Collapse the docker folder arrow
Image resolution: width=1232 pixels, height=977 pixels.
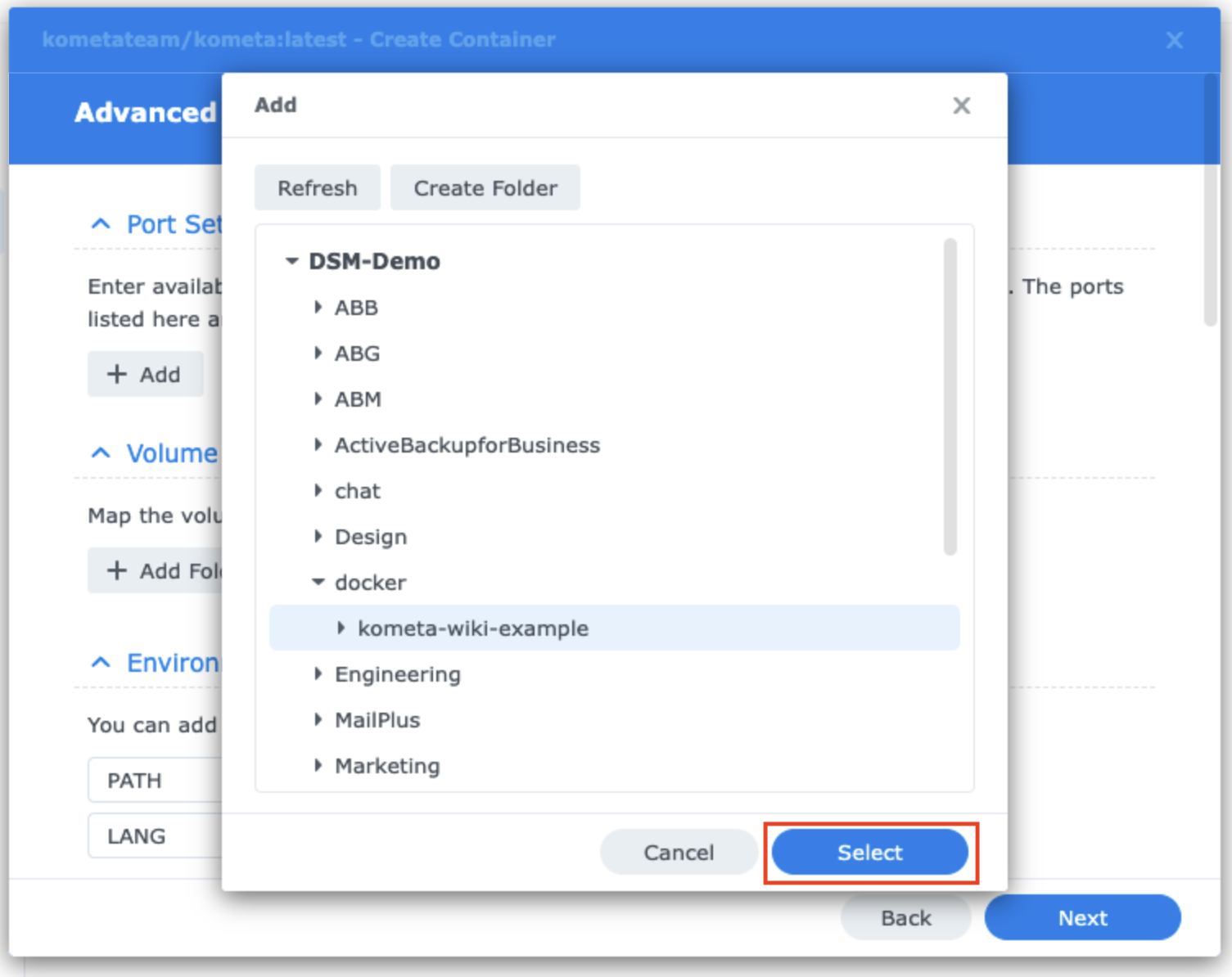[318, 582]
